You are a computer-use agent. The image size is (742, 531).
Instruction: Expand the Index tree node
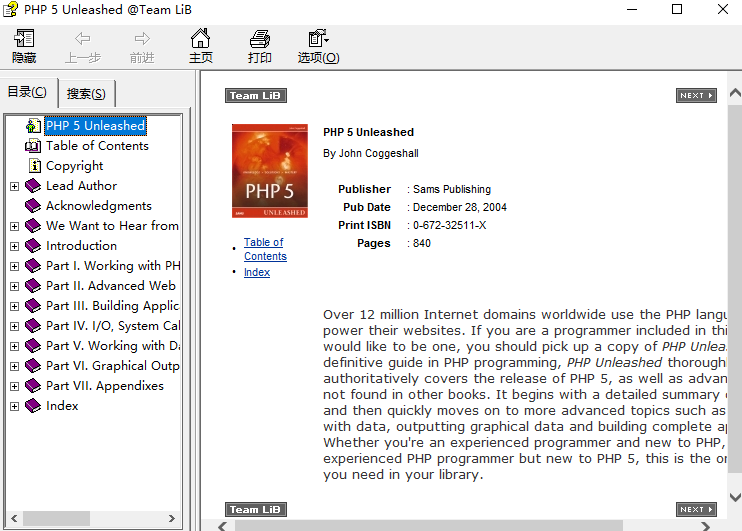pos(15,406)
